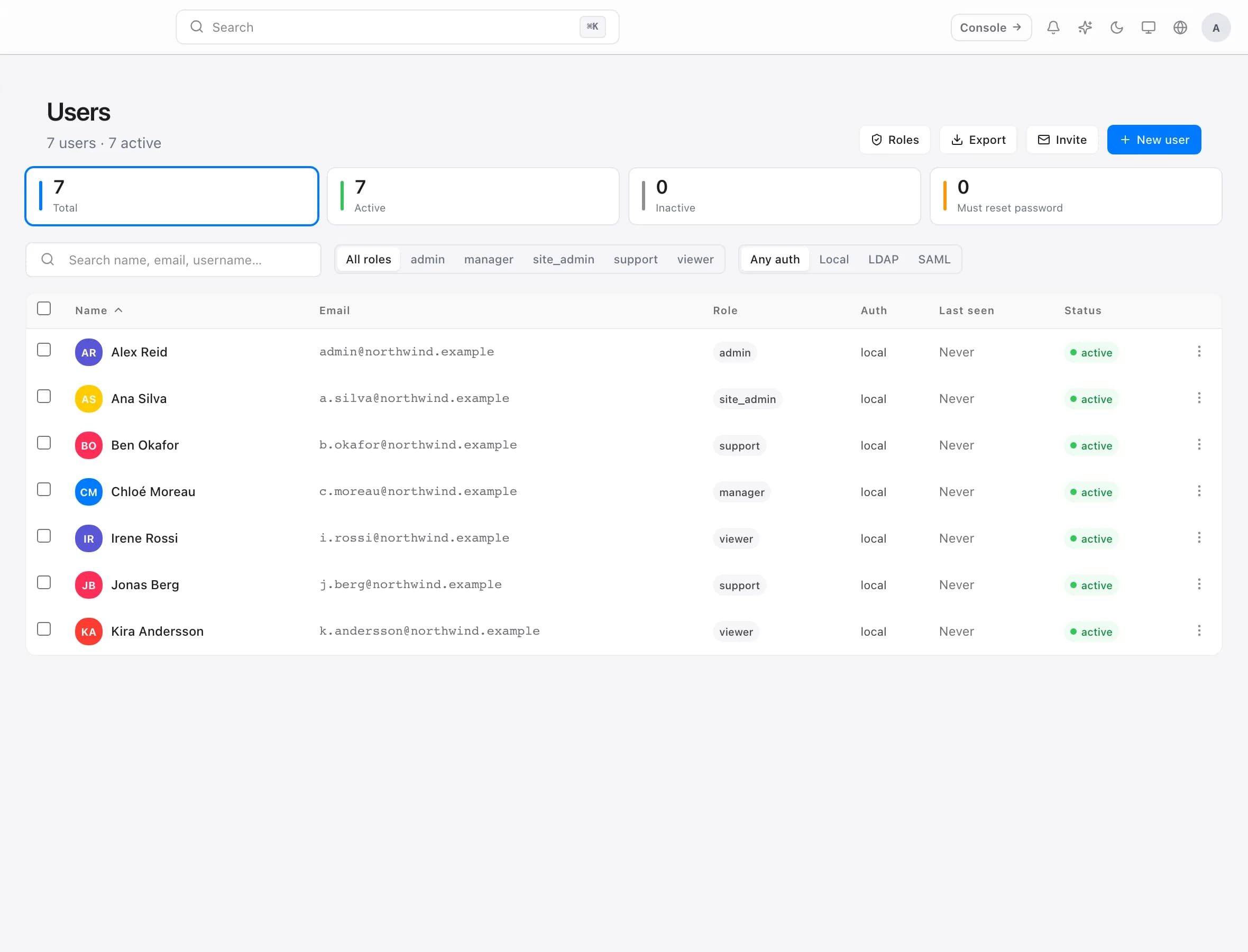Filter users by manager role

[488, 259]
